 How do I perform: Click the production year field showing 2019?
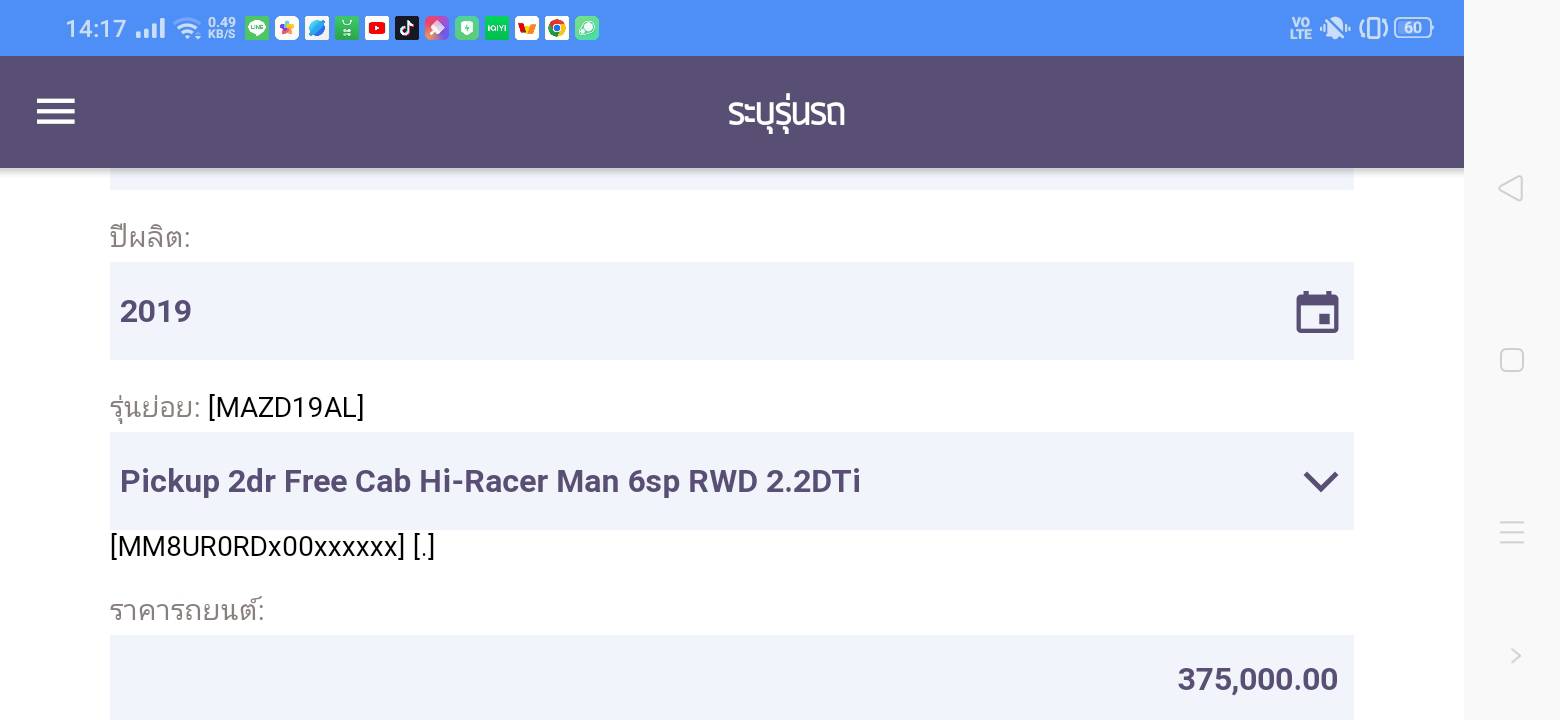coord(732,311)
